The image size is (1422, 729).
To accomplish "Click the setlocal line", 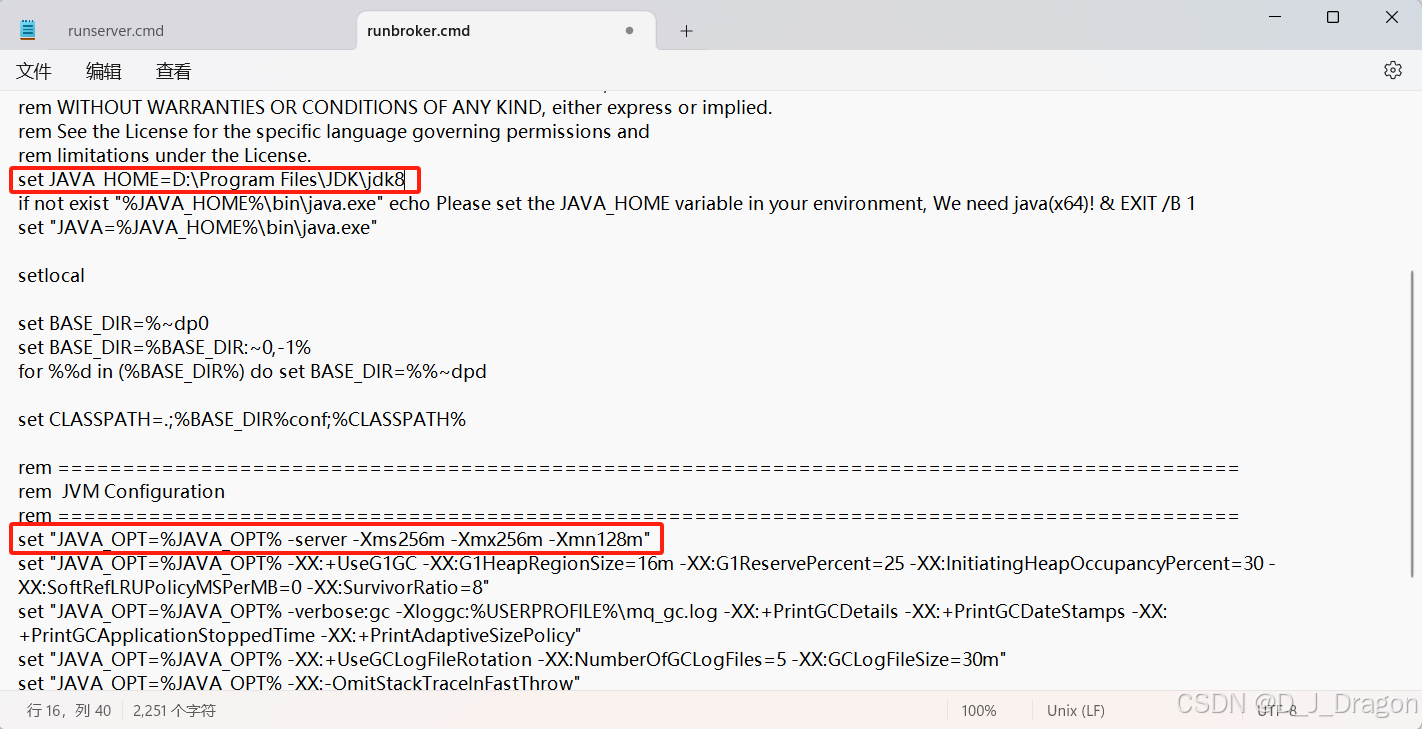I will click(51, 276).
